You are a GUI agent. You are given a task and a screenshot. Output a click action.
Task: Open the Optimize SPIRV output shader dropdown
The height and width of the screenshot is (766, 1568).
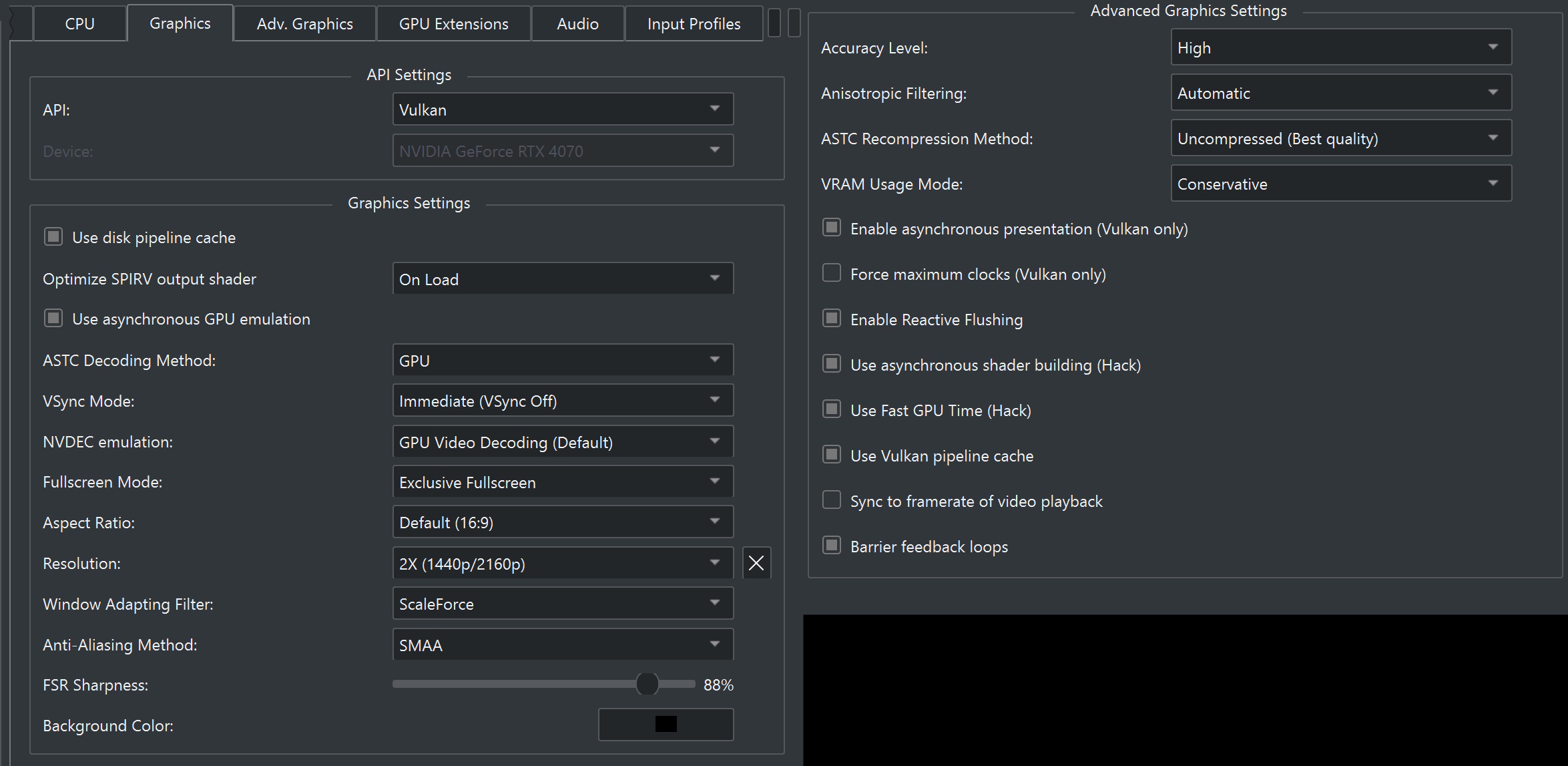563,278
